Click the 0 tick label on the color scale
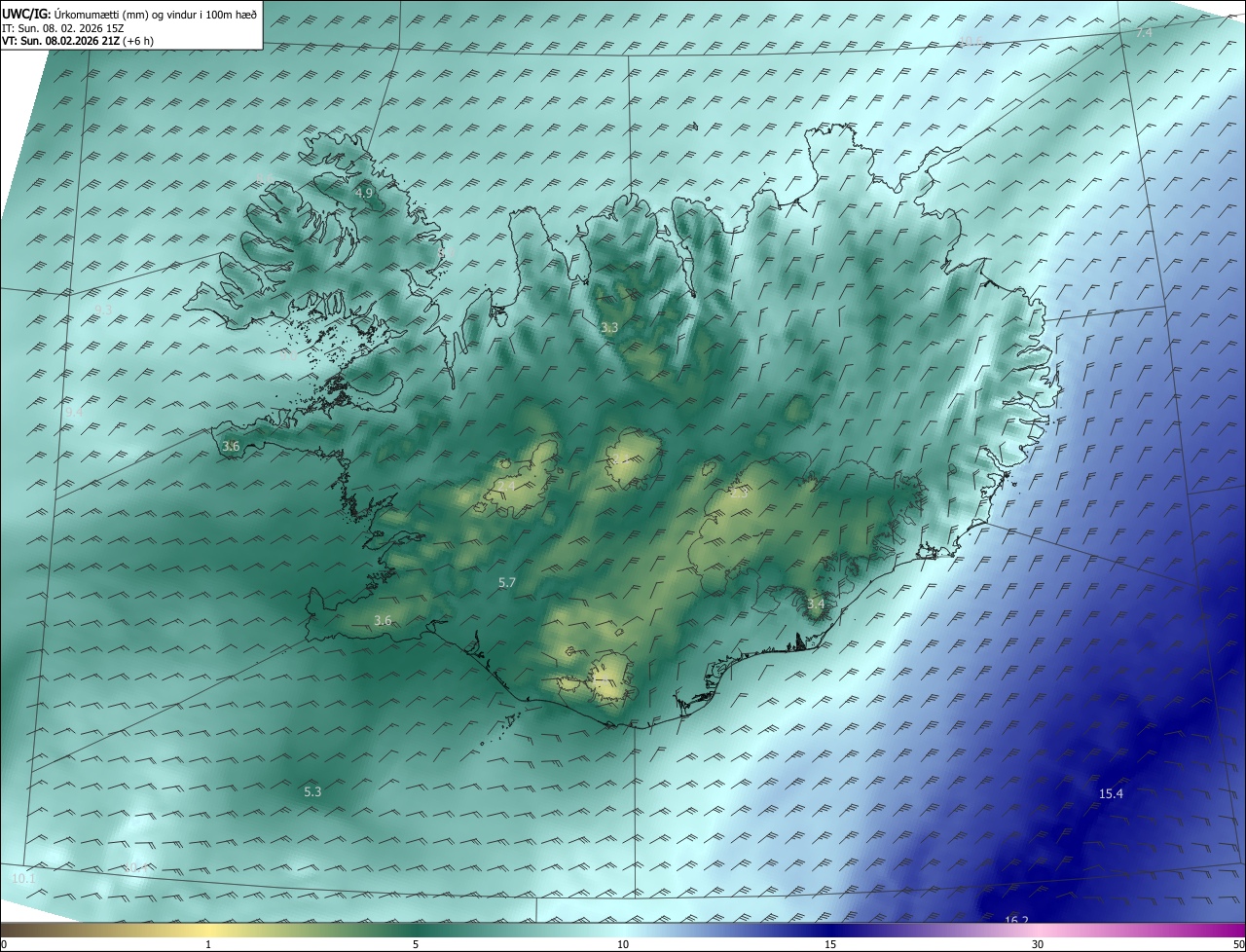 click(x=3, y=944)
